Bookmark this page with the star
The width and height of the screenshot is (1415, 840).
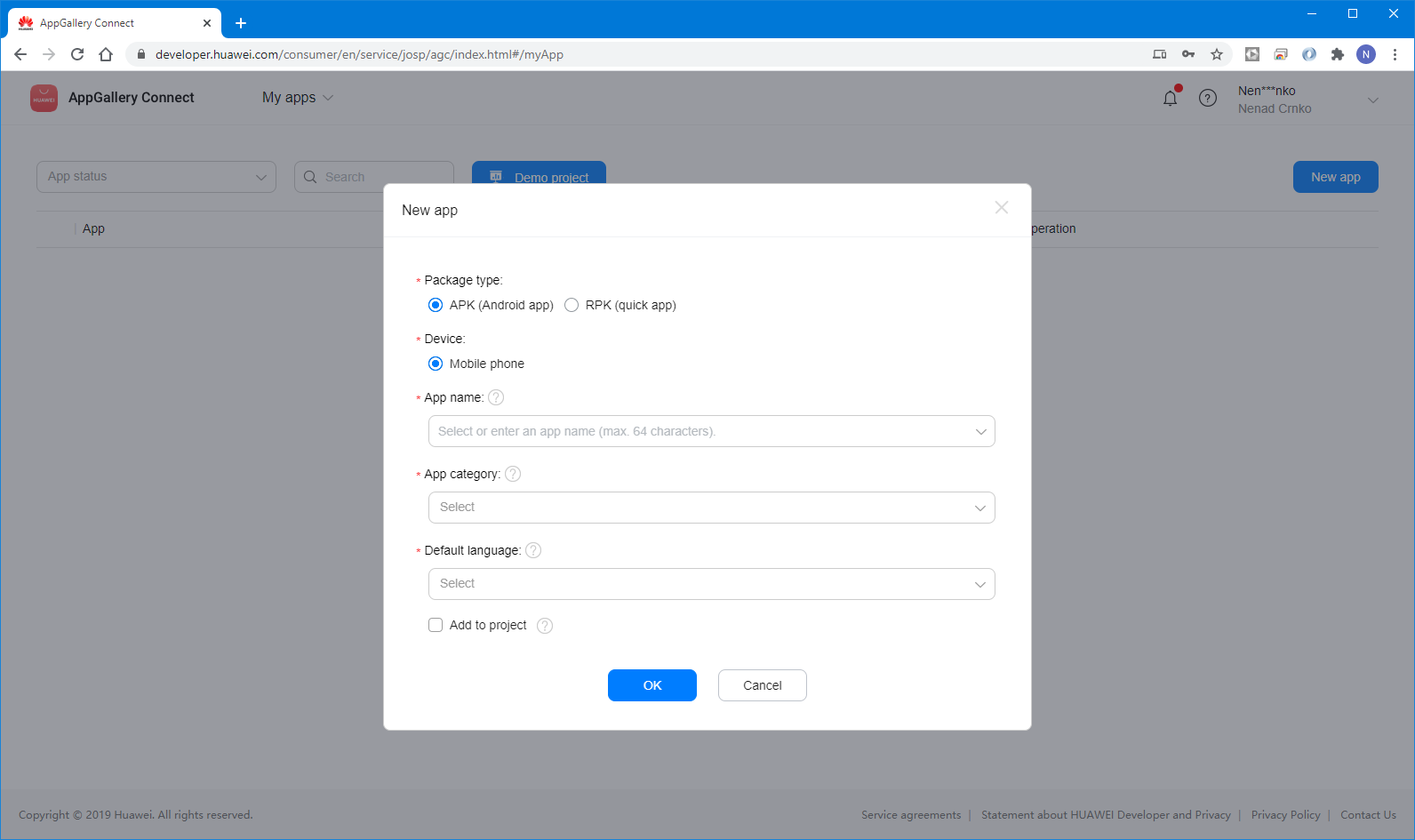[1217, 54]
